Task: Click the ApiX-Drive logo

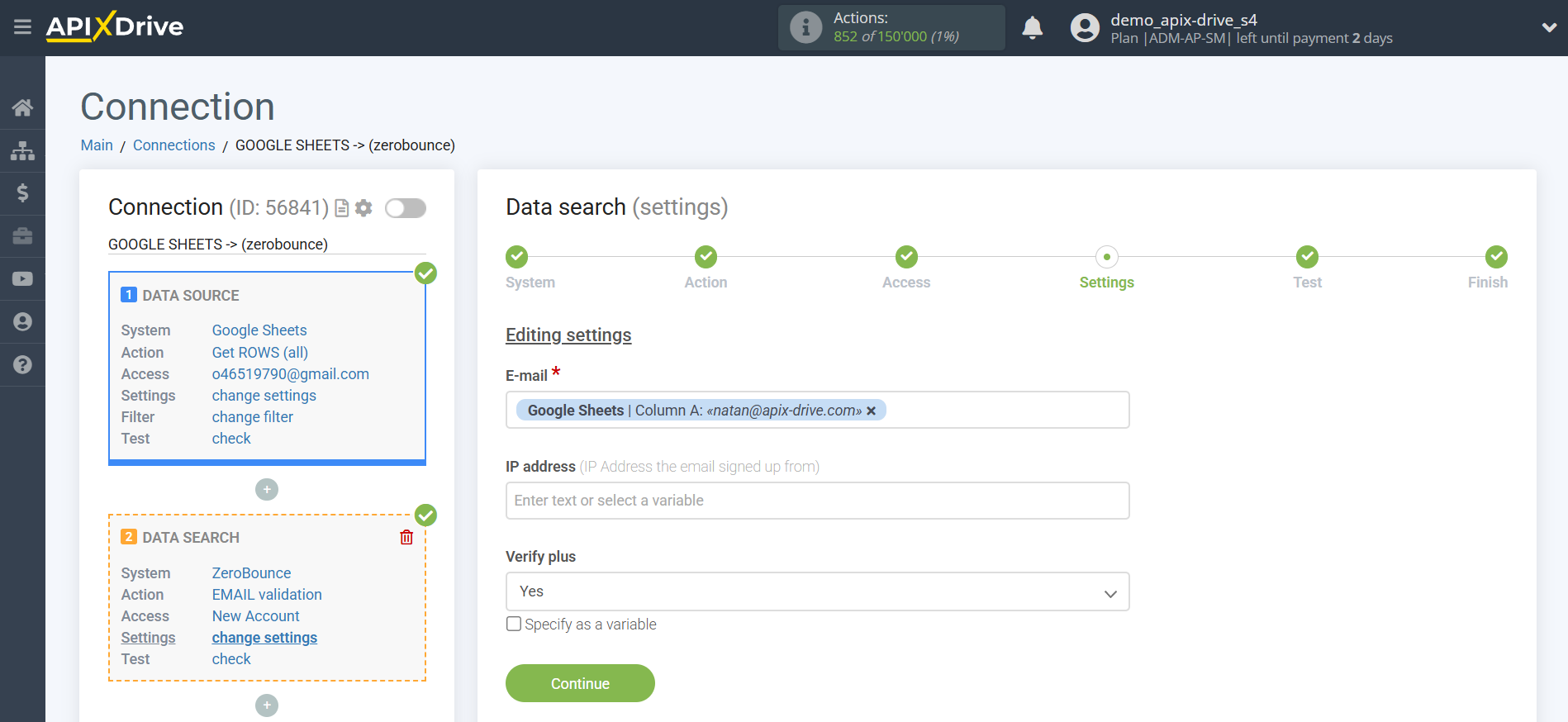Action: point(115,26)
